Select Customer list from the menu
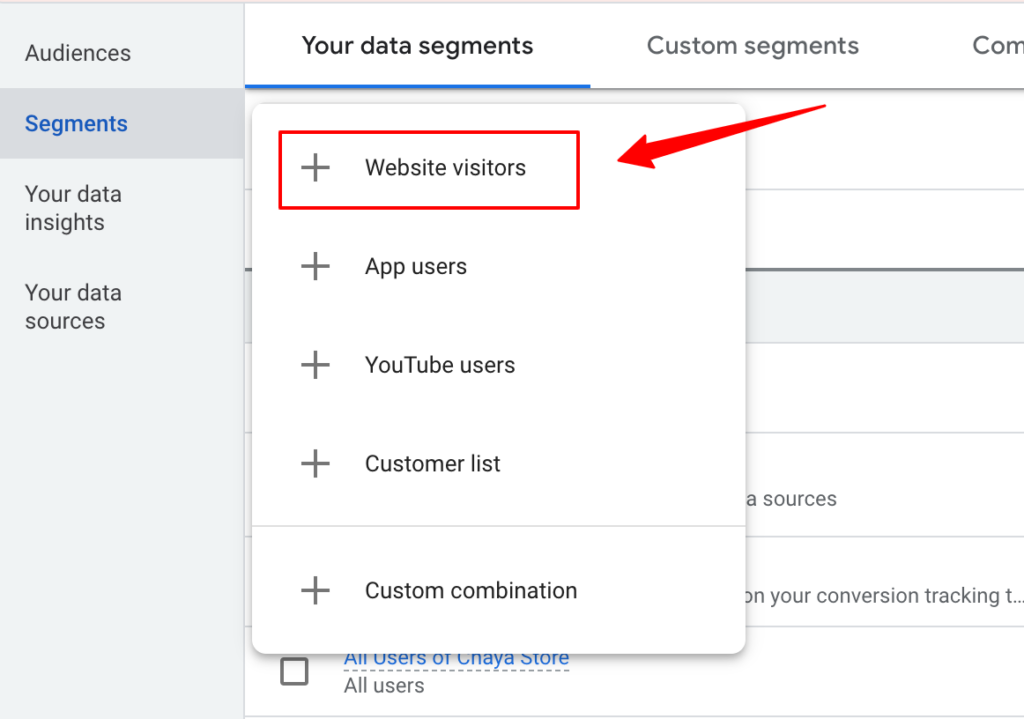 point(432,463)
